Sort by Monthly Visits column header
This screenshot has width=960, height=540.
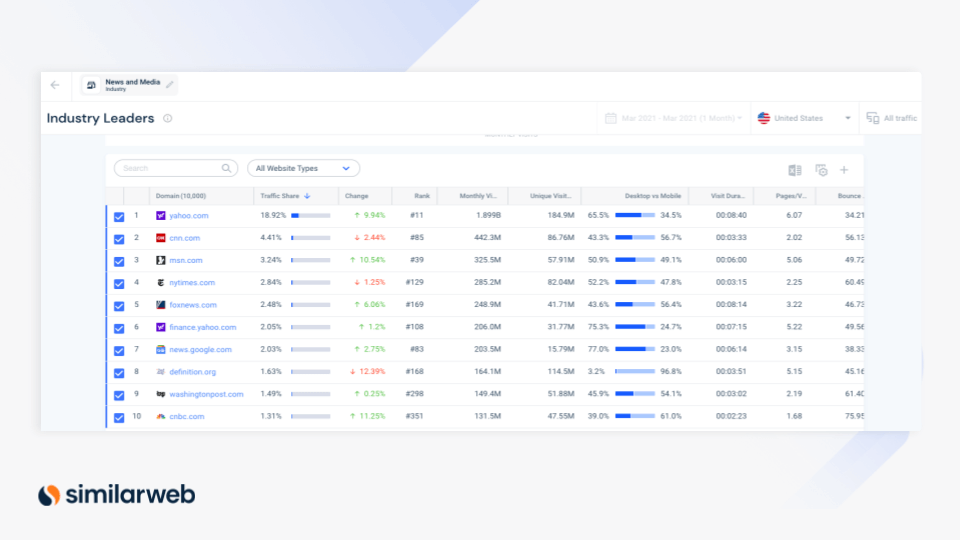[x=478, y=196]
